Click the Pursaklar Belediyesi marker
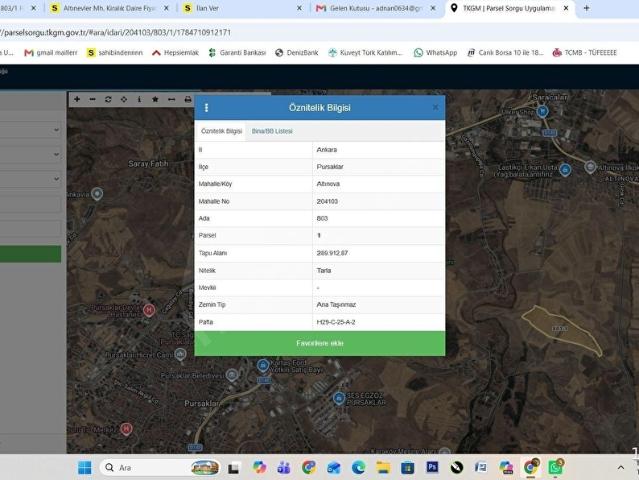 tap(232, 375)
